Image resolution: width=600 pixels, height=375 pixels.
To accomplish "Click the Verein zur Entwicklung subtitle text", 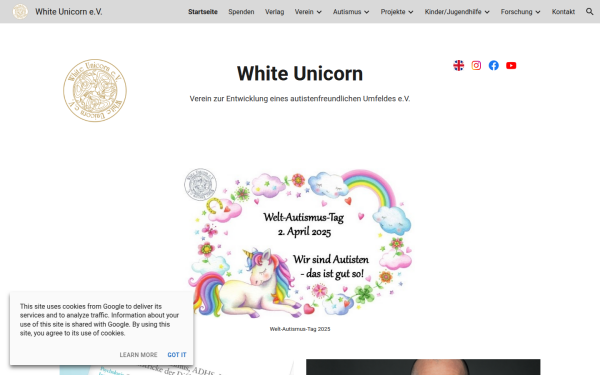I will click(300, 99).
